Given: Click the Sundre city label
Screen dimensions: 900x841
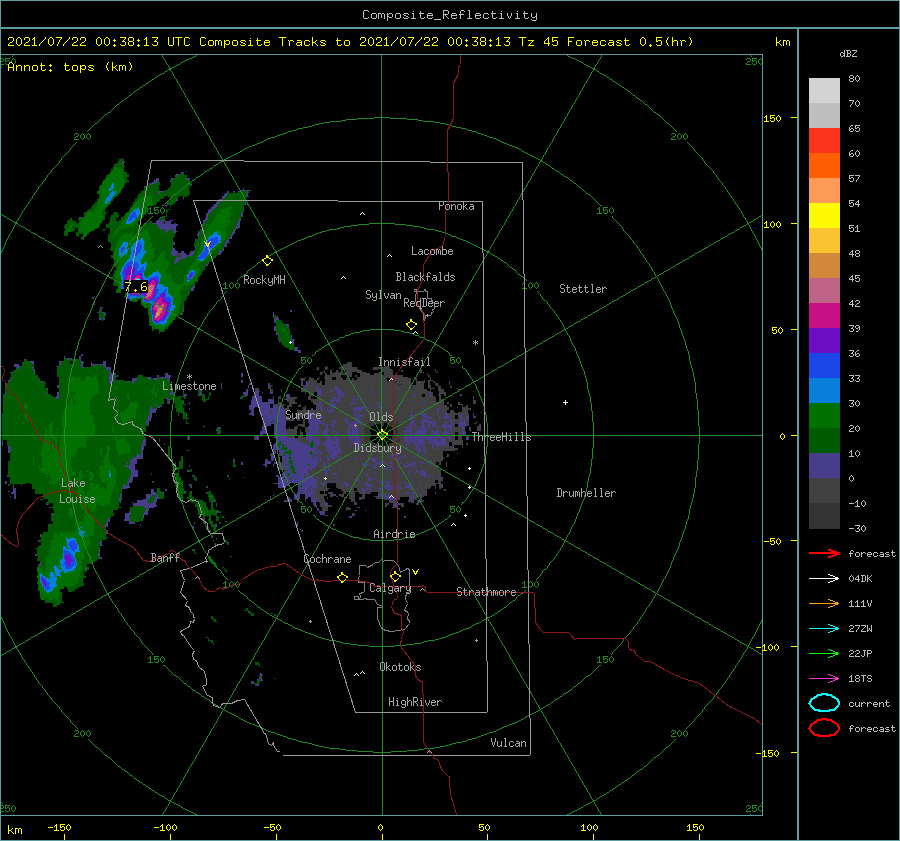Looking at the screenshot, I should [x=303, y=414].
